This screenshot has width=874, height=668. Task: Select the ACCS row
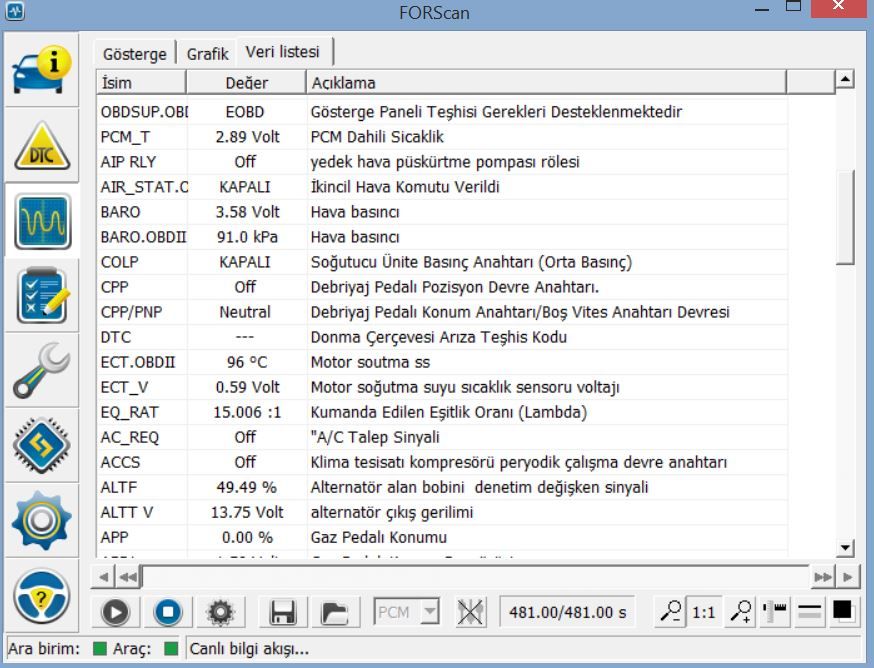(442, 462)
